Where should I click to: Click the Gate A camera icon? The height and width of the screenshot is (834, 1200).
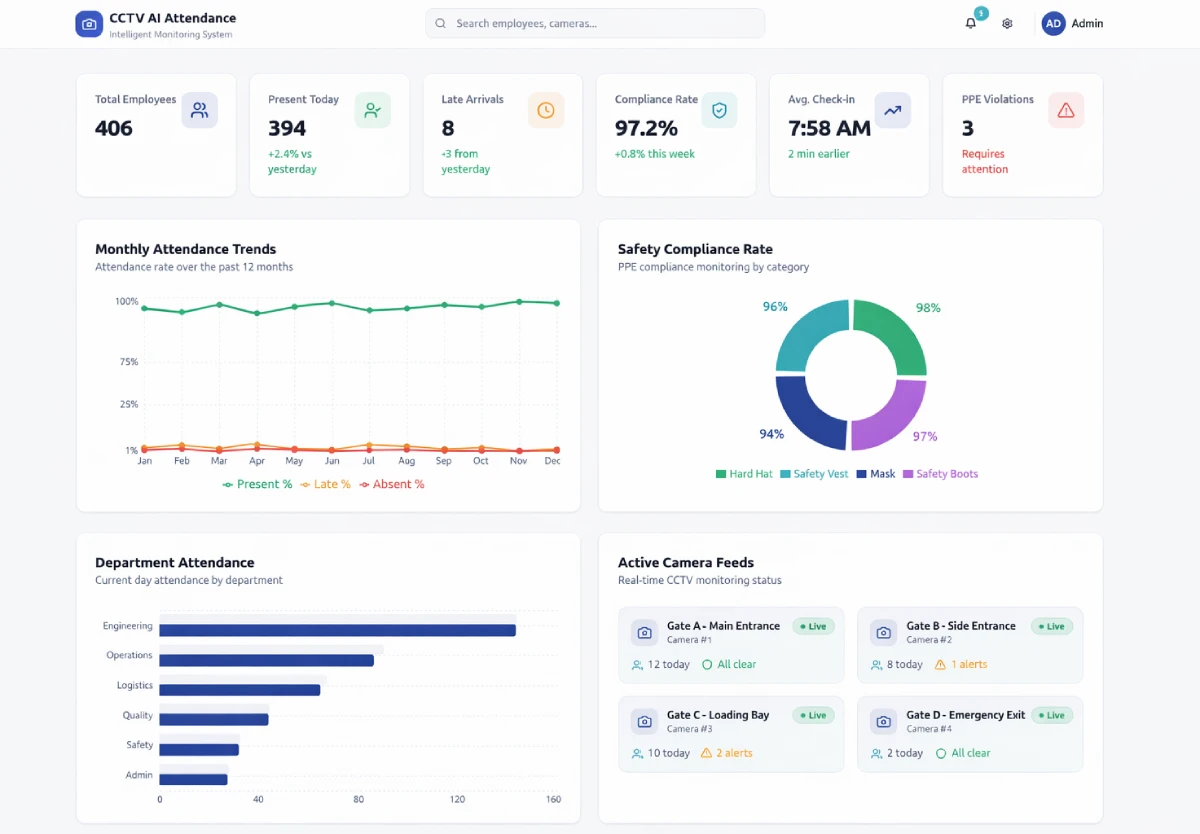click(645, 633)
